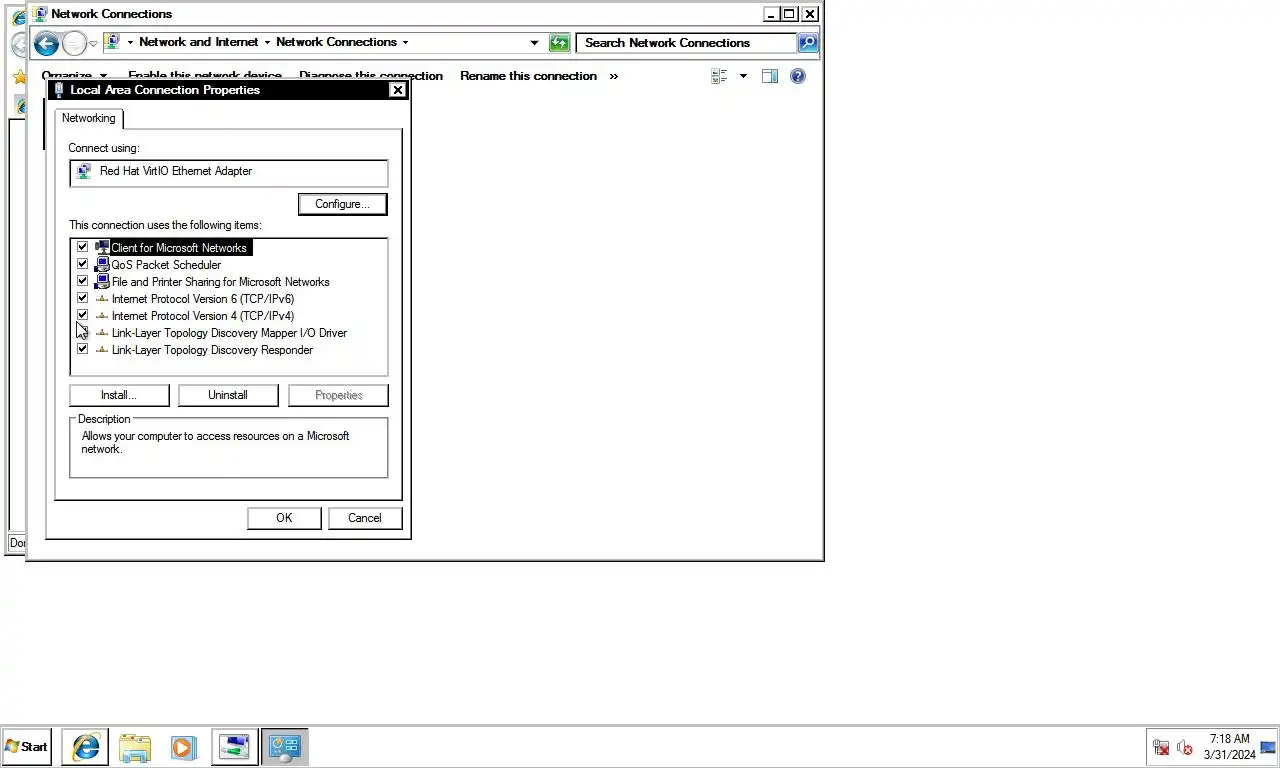This screenshot has height=768, width=1280.
Task: Confirm properties with OK
Action: click(284, 518)
